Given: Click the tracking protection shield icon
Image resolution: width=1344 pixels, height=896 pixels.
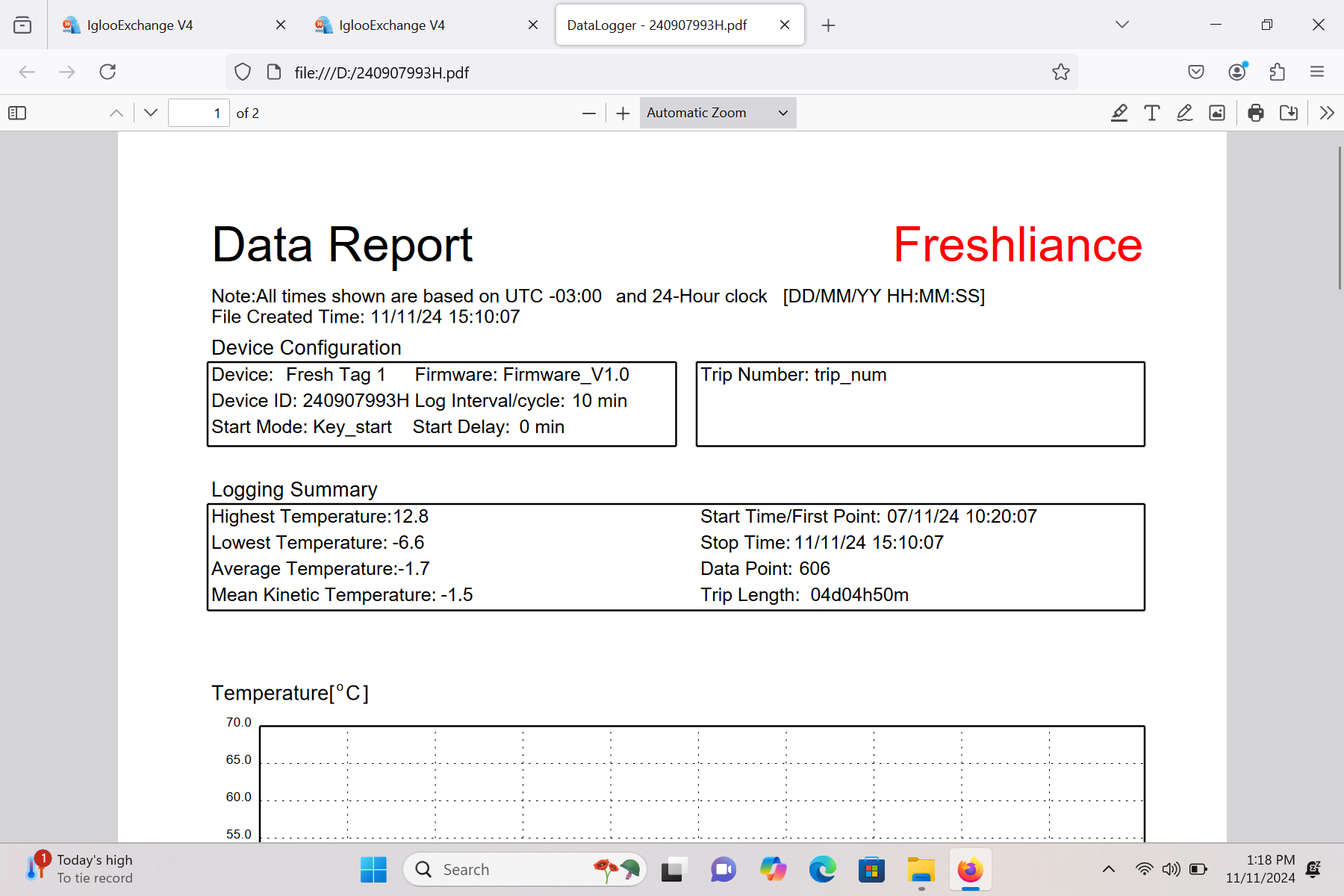Looking at the screenshot, I should coord(243,72).
